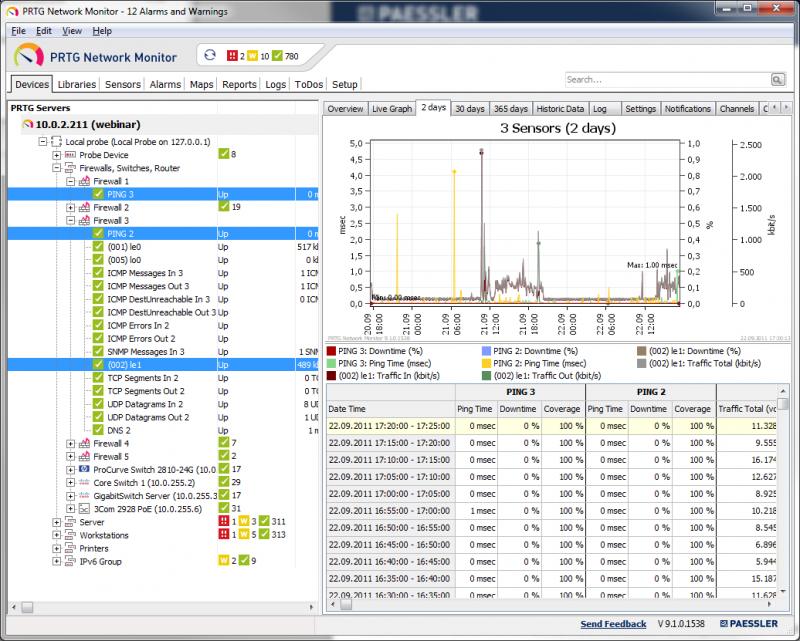
Task: Collapse the Firewall 3 node
Action: [x=70, y=220]
